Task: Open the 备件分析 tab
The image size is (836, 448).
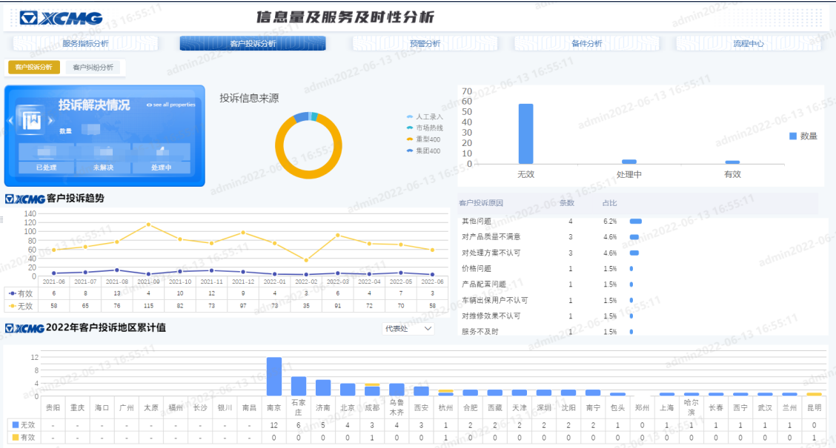Action: (x=586, y=43)
